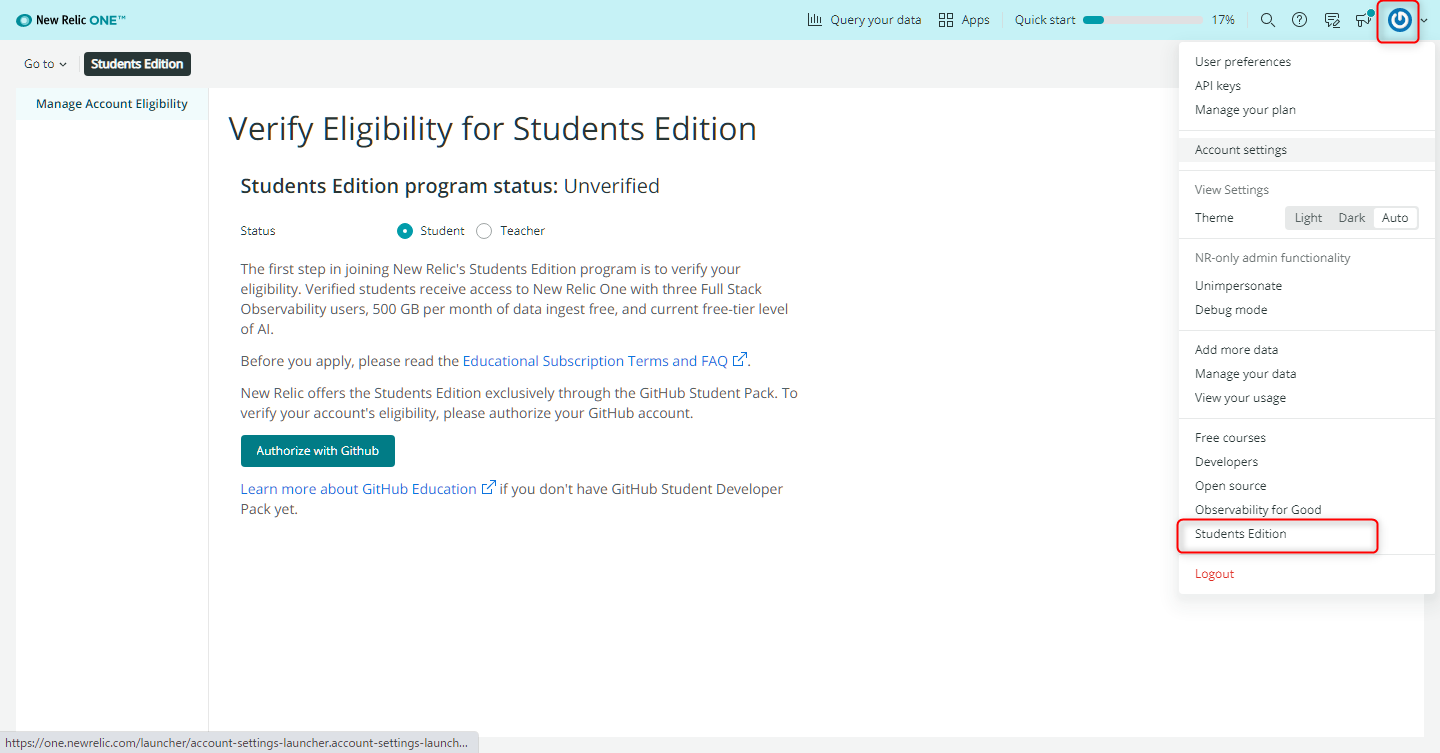Open Learn more about GitHub Education link
The height and width of the screenshot is (753, 1440).
tap(359, 489)
